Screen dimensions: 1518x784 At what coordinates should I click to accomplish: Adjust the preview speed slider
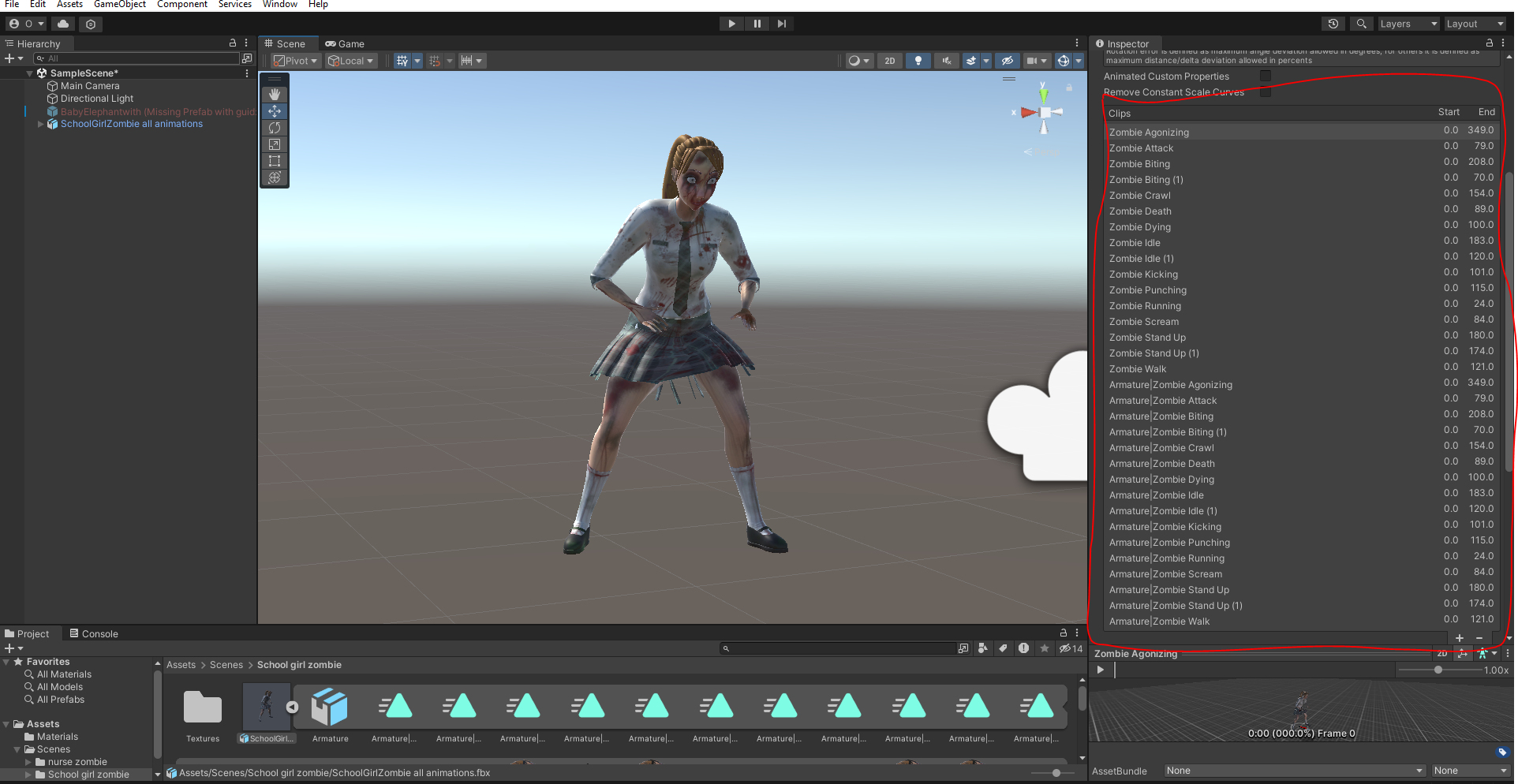click(1438, 670)
